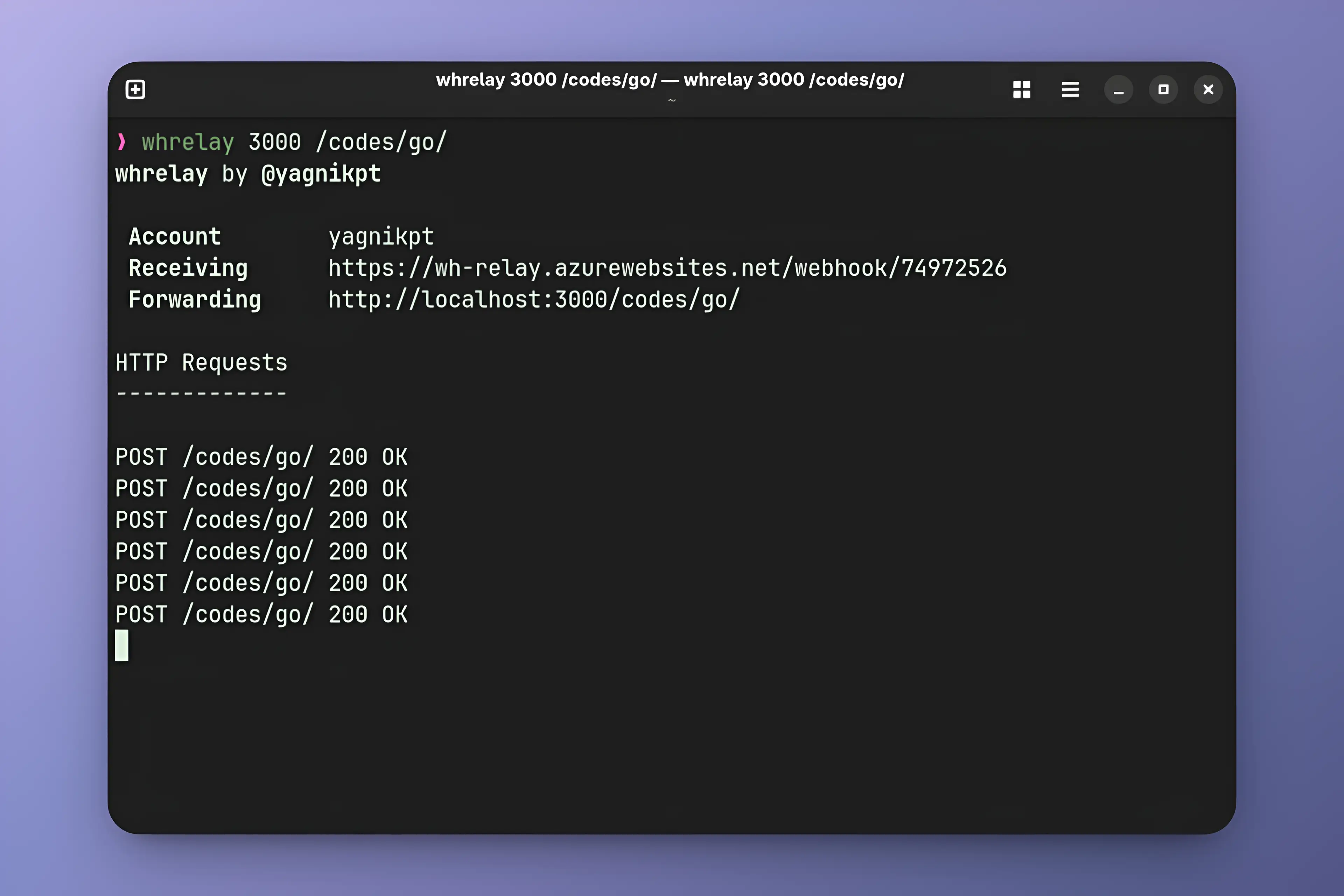The image size is (1344, 896).
Task: Maximize the terminal window
Action: [x=1163, y=90]
